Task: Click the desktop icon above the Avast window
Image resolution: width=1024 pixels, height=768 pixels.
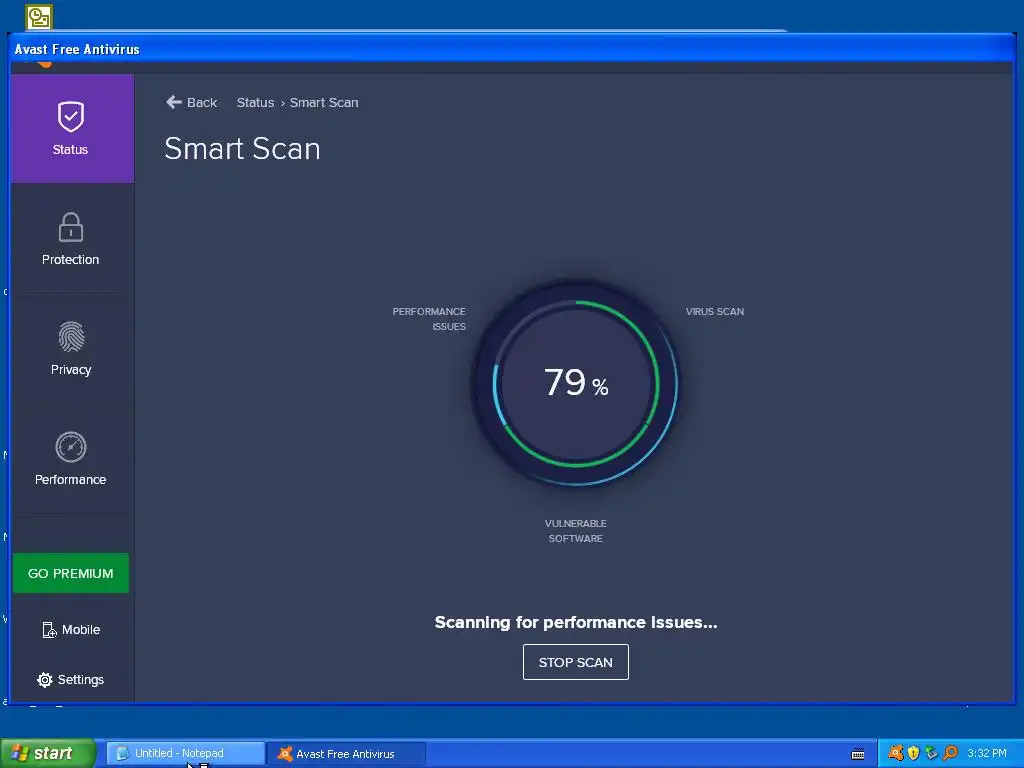Action: click(39, 17)
